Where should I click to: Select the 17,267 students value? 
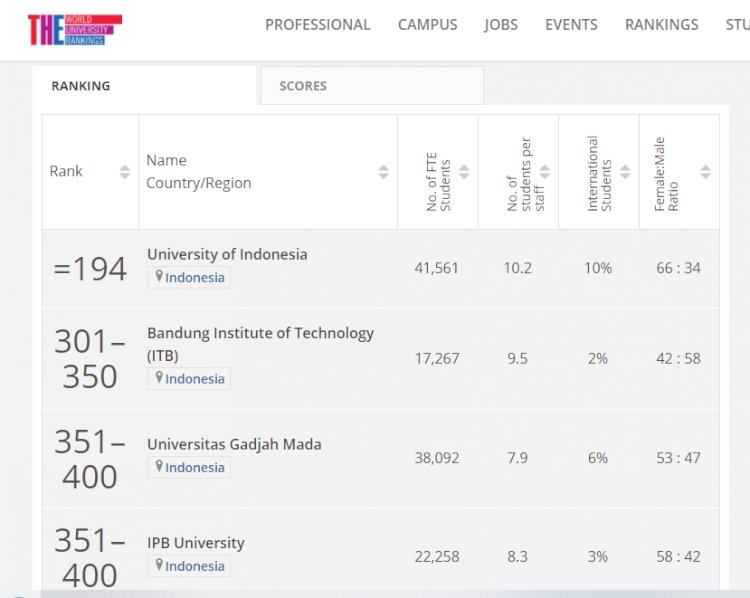coord(437,358)
